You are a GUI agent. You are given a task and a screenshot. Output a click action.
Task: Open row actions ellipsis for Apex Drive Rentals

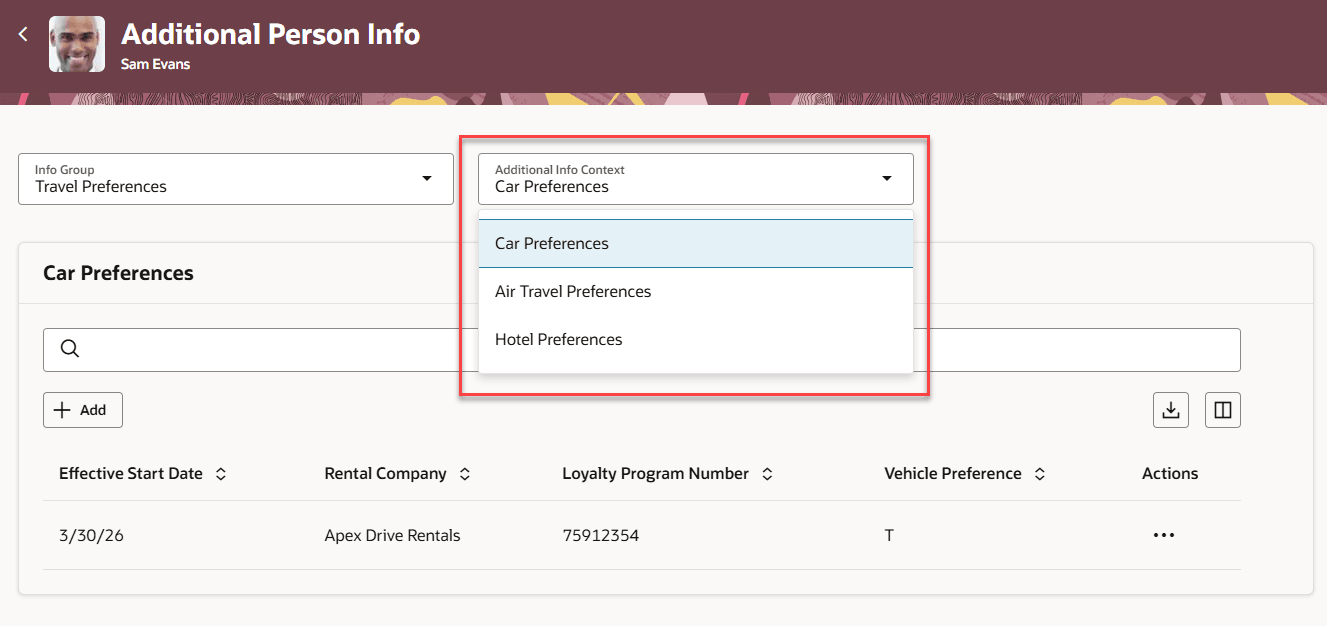1163,535
